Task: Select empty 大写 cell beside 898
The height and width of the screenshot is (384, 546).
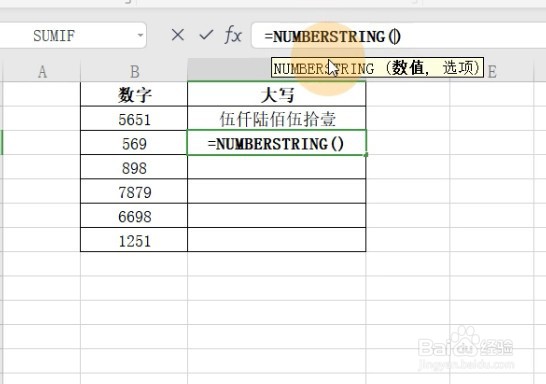Action: (x=277, y=167)
